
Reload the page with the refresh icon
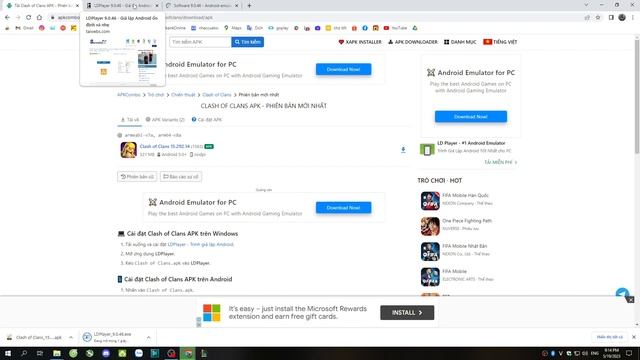coord(29,18)
